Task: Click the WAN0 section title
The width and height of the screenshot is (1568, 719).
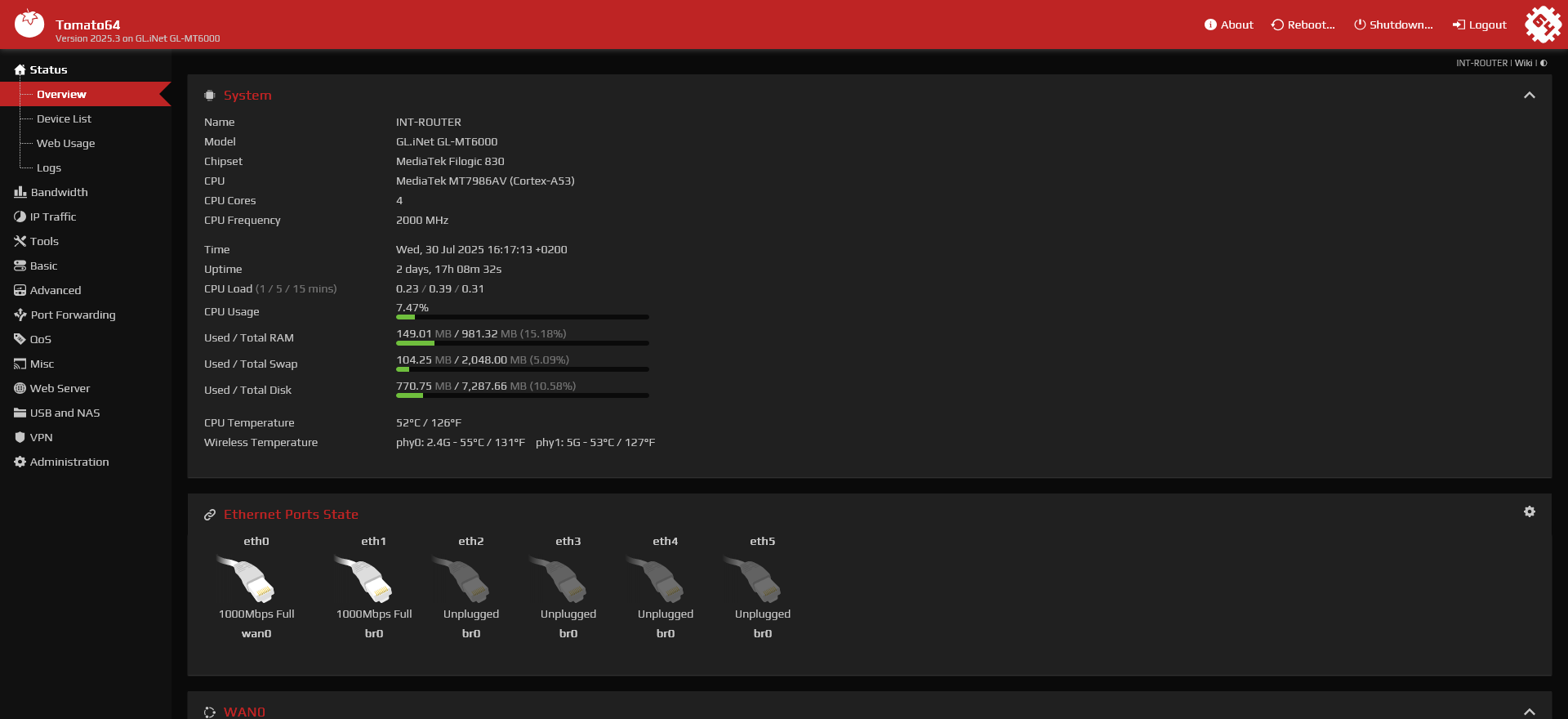Action: tap(244, 712)
